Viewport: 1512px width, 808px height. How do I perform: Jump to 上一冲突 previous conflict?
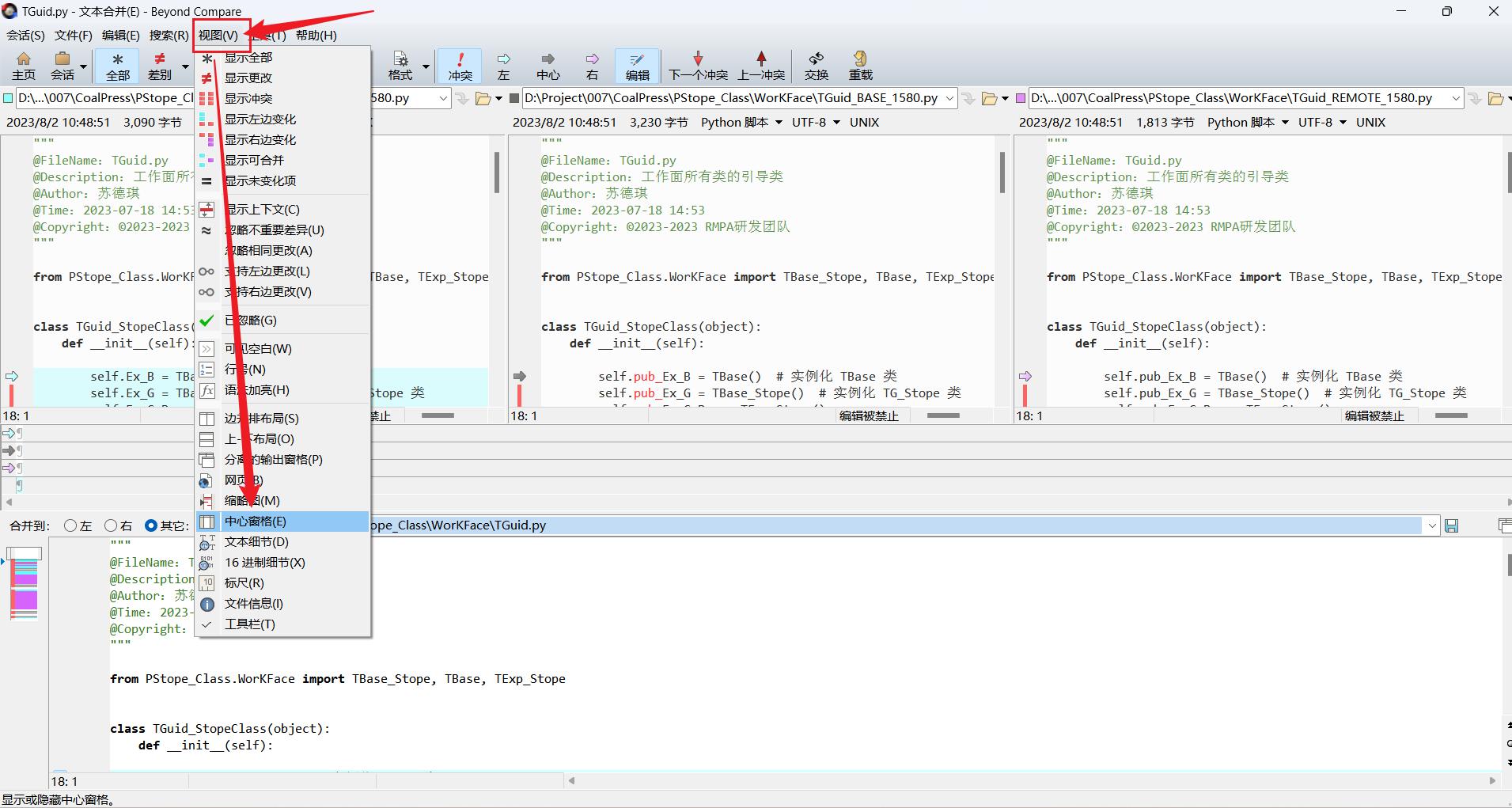pos(761,66)
